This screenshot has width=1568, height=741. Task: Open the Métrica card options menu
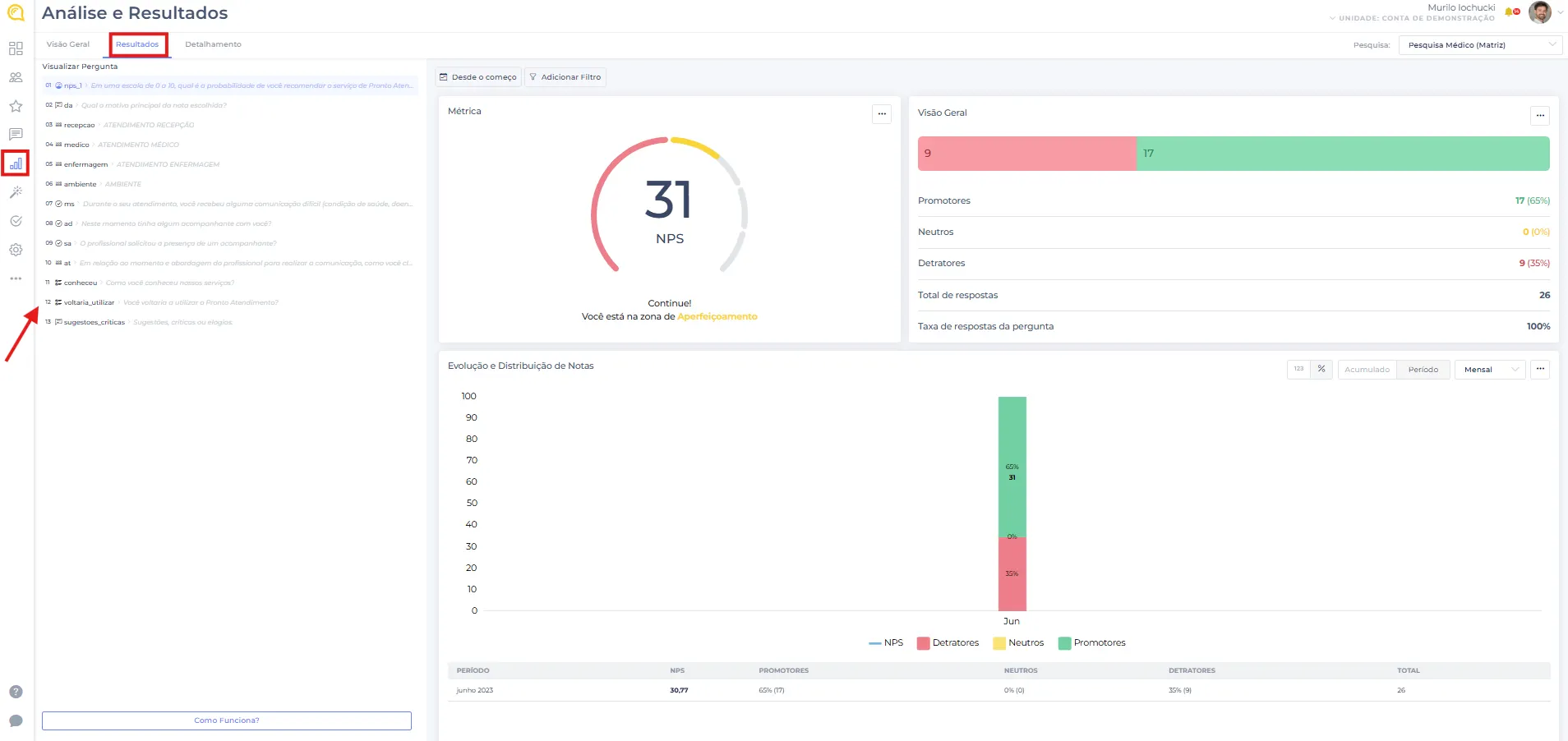pyautogui.click(x=882, y=114)
